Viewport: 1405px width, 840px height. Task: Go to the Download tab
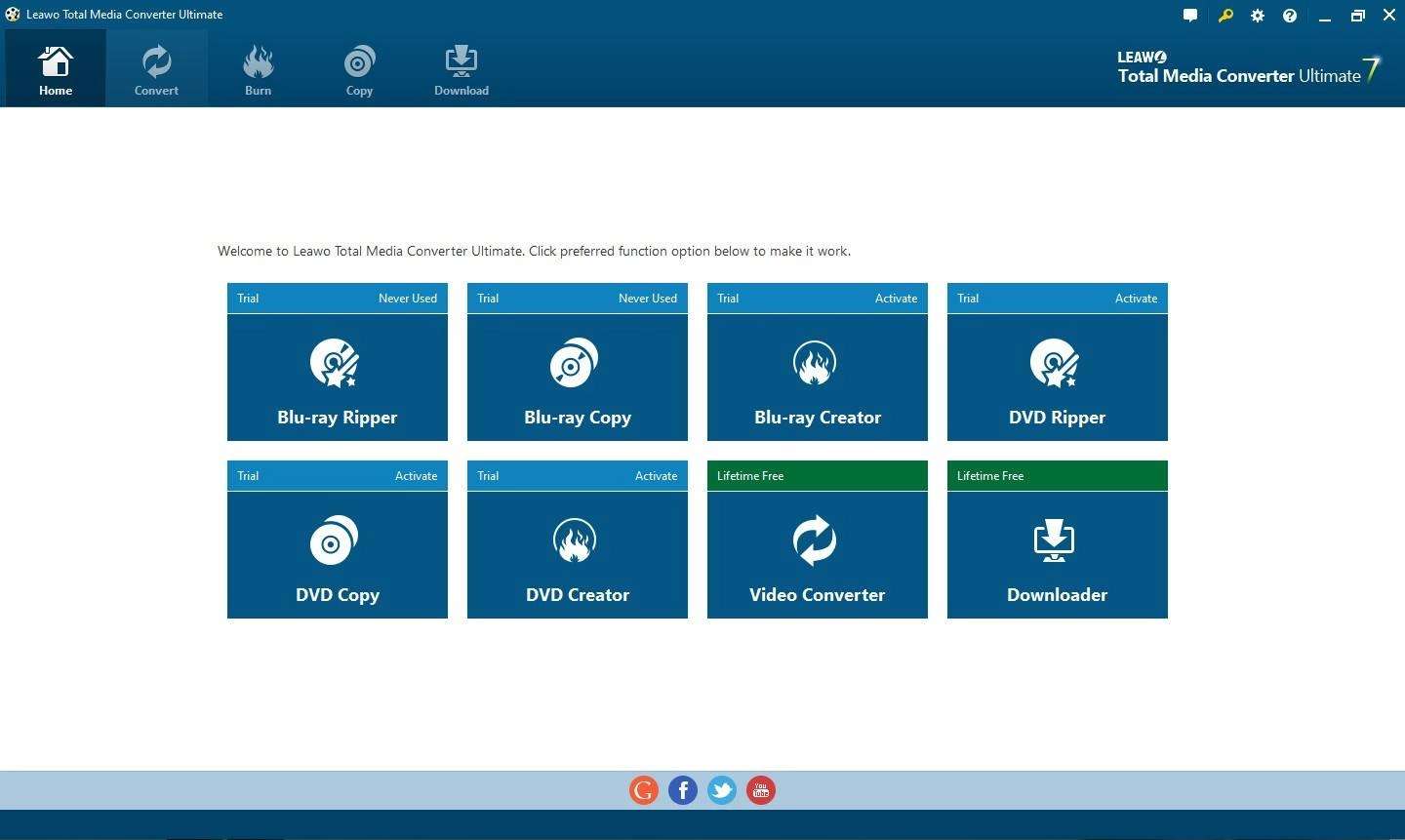(x=462, y=68)
